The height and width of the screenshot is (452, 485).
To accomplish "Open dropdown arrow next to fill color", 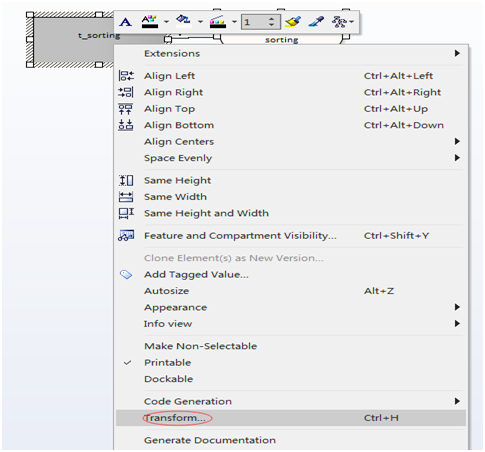I will [200, 22].
